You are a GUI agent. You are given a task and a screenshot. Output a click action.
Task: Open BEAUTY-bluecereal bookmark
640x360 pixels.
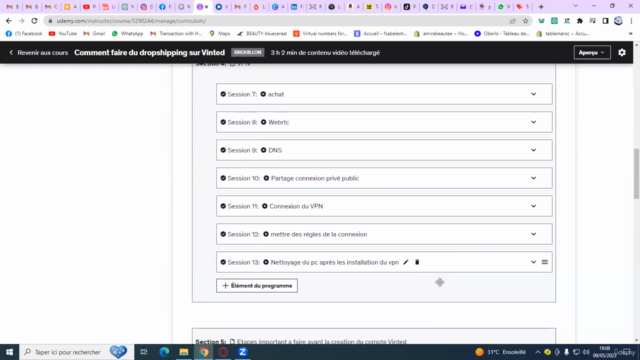pyautogui.click(x=262, y=33)
